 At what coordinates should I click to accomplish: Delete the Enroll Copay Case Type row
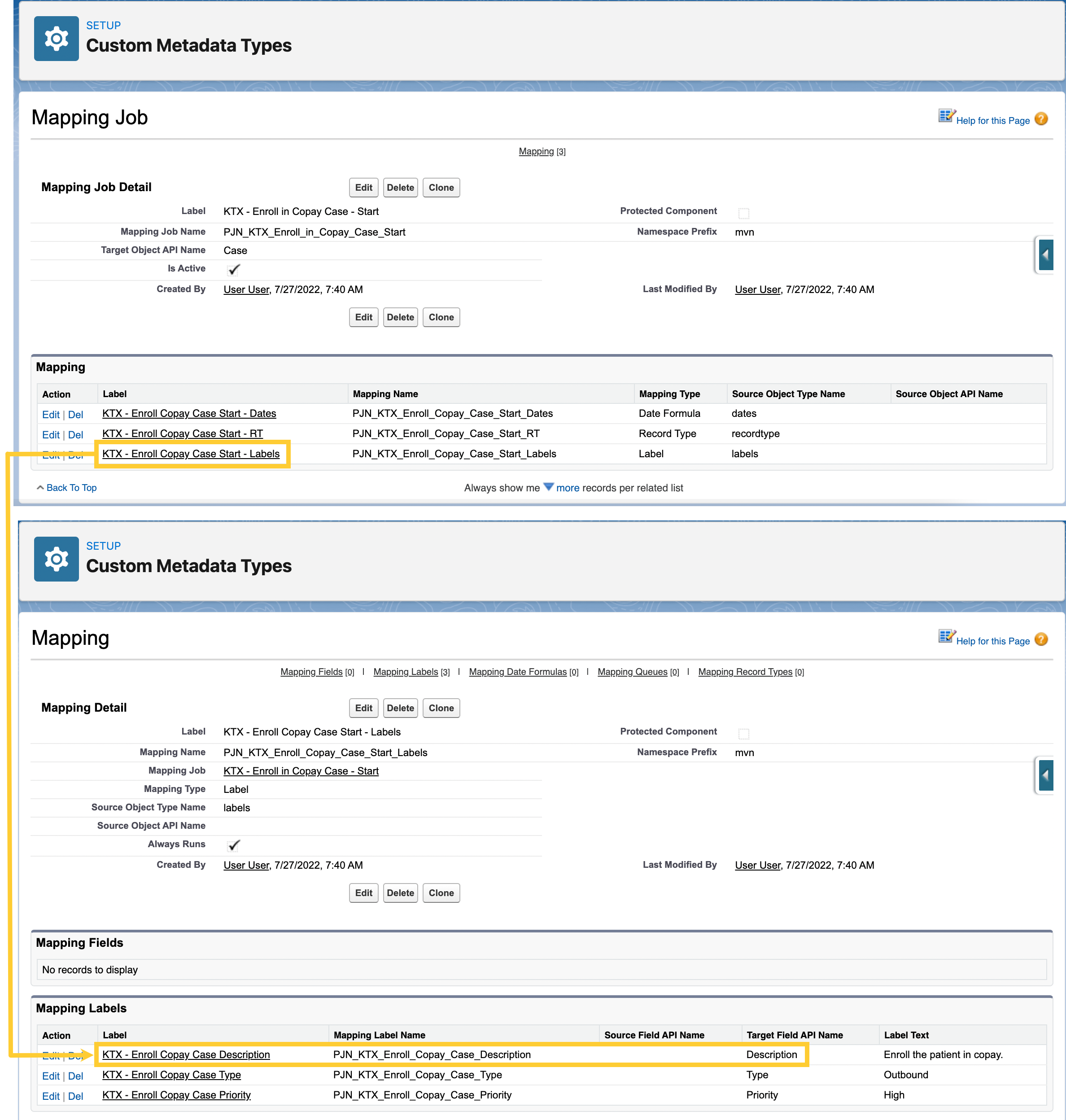(75, 1076)
